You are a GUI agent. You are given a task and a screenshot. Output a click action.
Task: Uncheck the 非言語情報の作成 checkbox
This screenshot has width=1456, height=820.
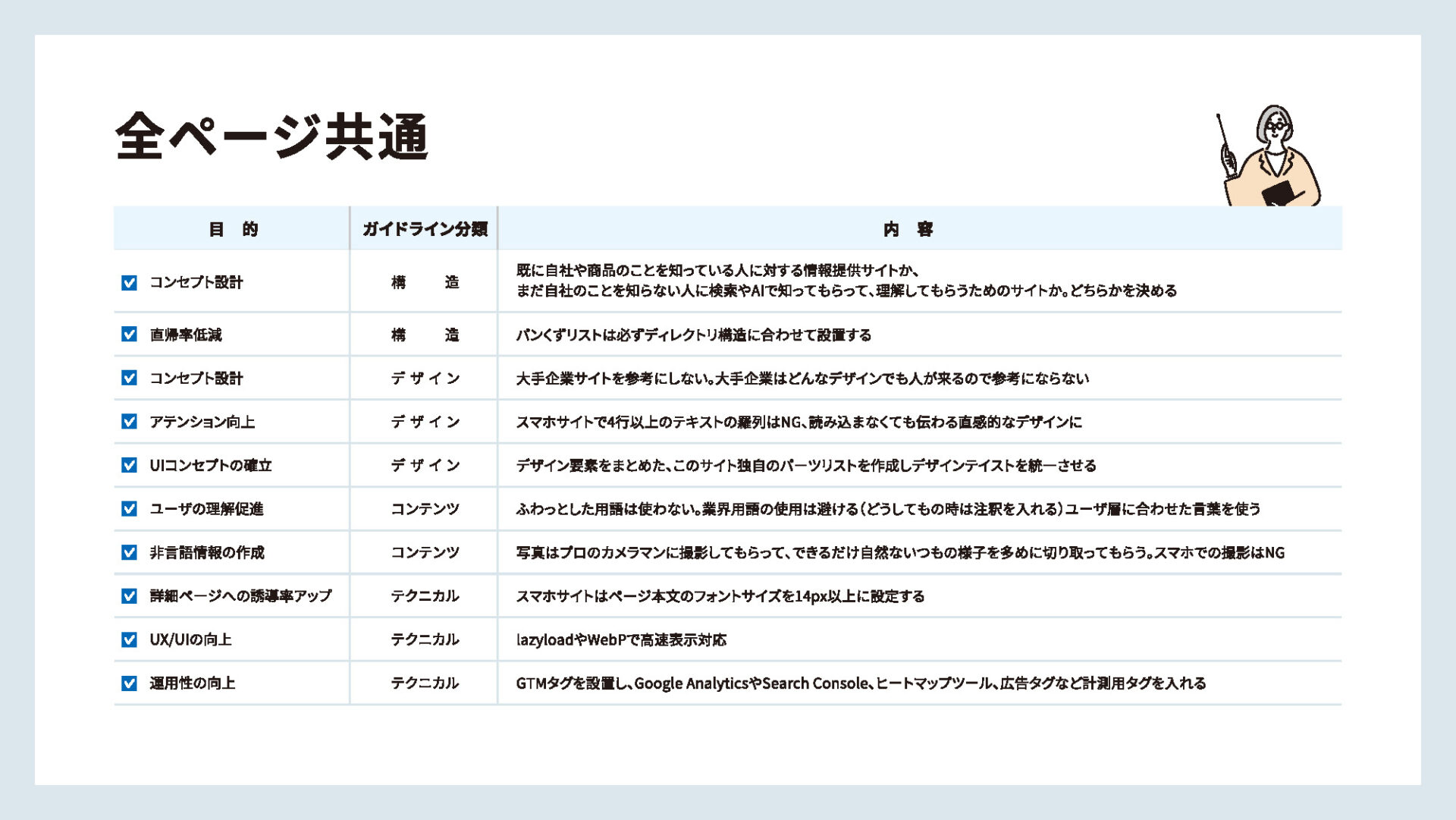click(129, 552)
